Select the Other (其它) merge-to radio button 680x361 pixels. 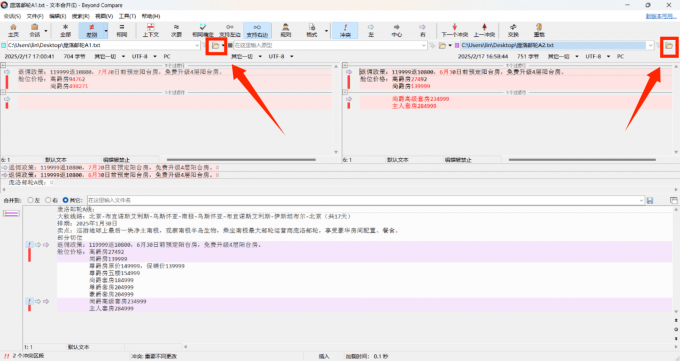pos(65,200)
